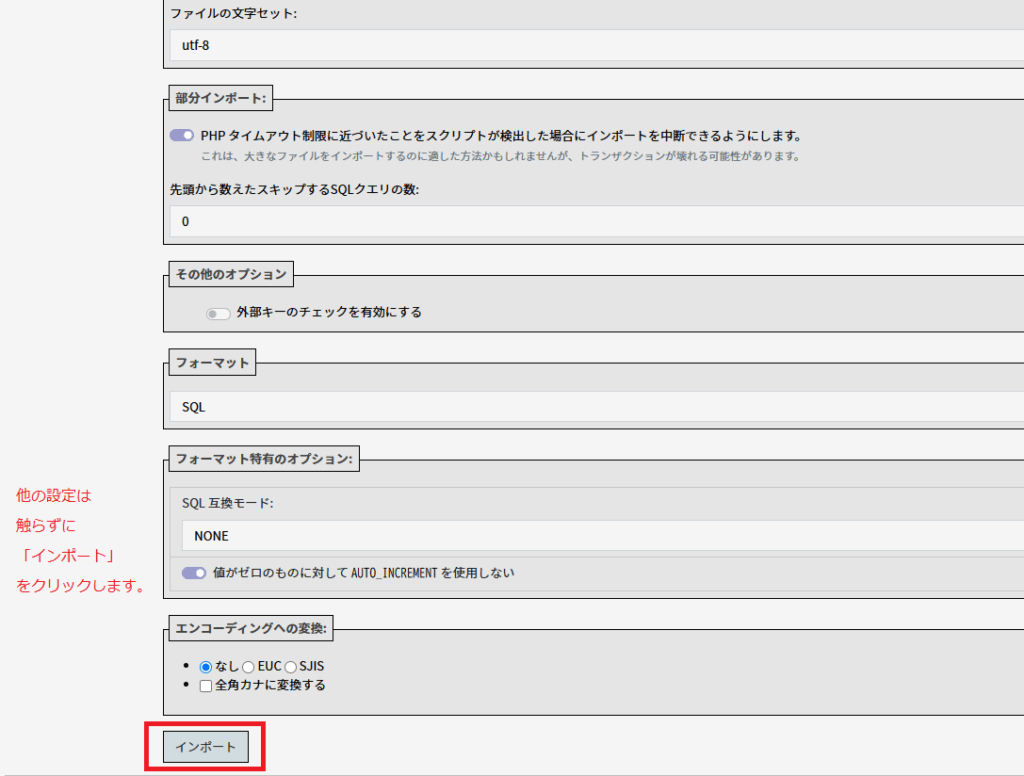Click the SQL 互換モード label text

coord(227,503)
